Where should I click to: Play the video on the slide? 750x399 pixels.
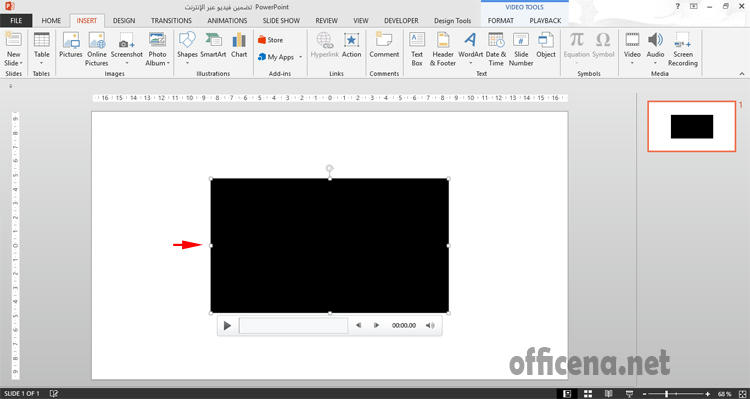coord(228,325)
